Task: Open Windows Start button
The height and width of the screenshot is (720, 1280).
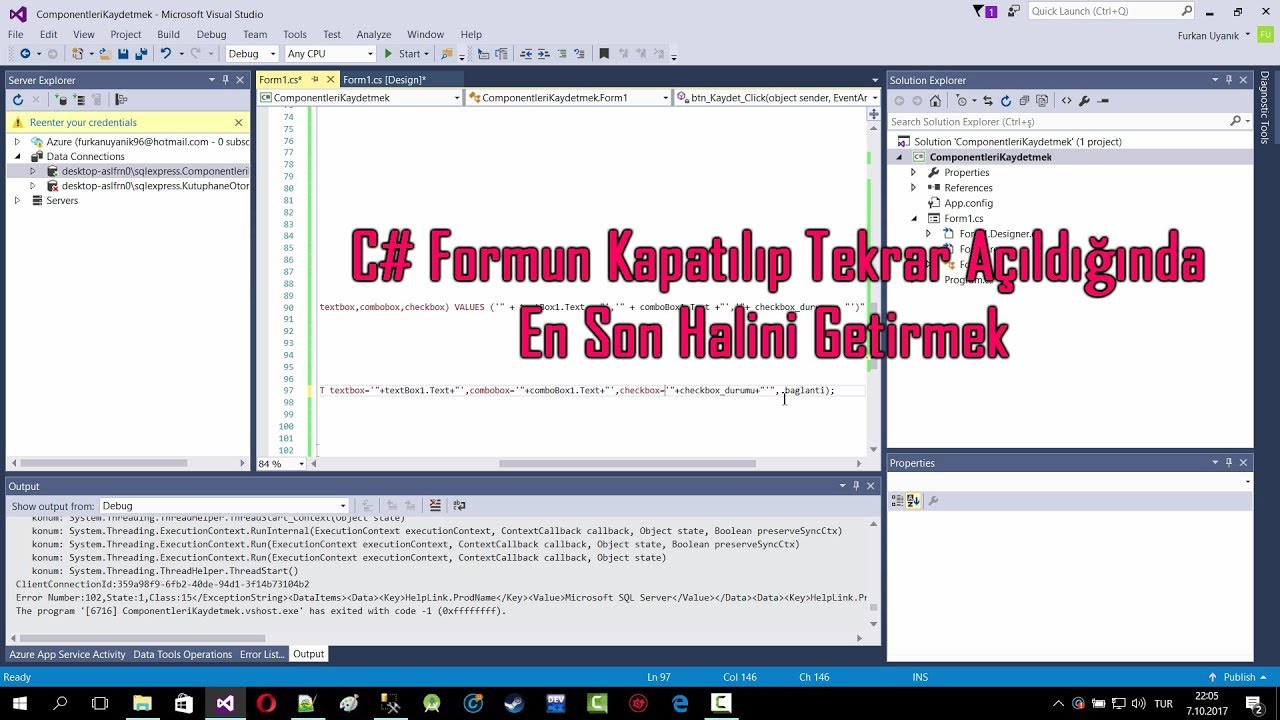Action: coord(18,703)
